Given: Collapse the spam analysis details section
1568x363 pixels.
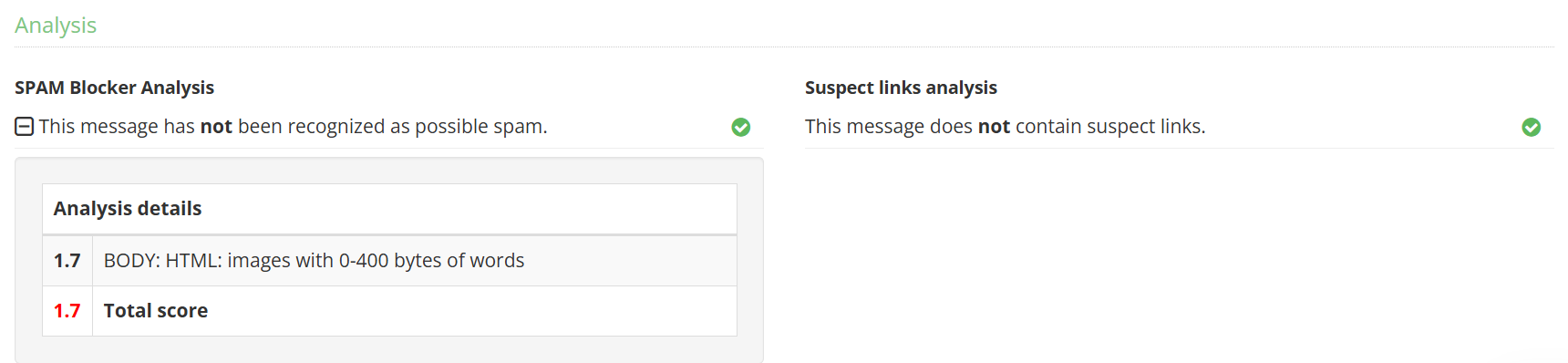Looking at the screenshot, I should [x=25, y=127].
